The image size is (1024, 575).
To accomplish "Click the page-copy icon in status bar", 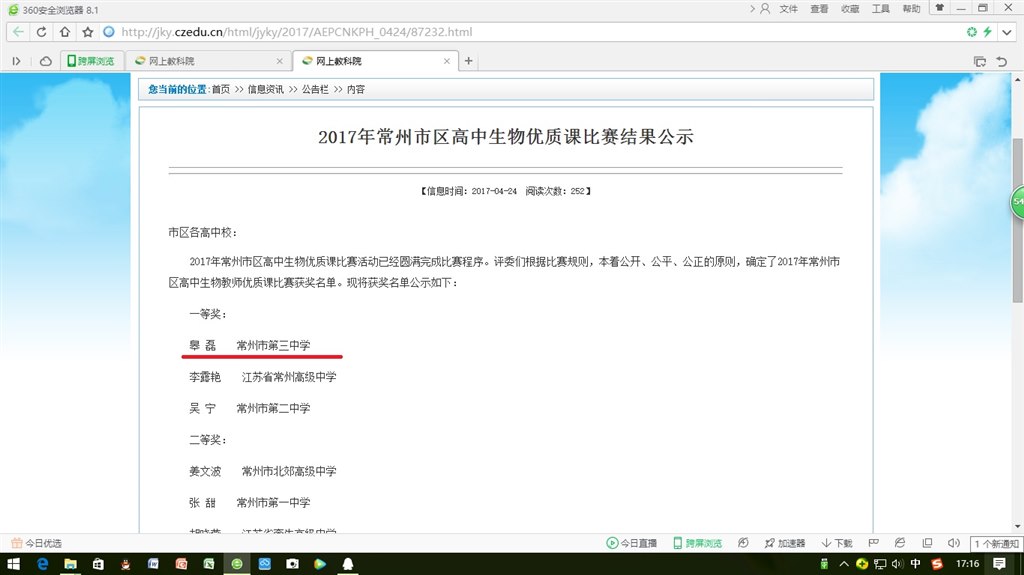I will (x=927, y=542).
